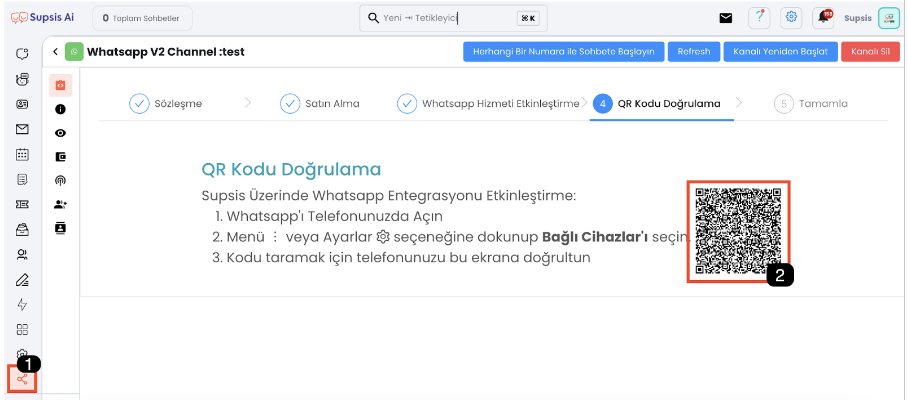This screenshot has height=400, width=908.
Task: Select the QR Kodu Doğrulama step
Action: coord(657,104)
